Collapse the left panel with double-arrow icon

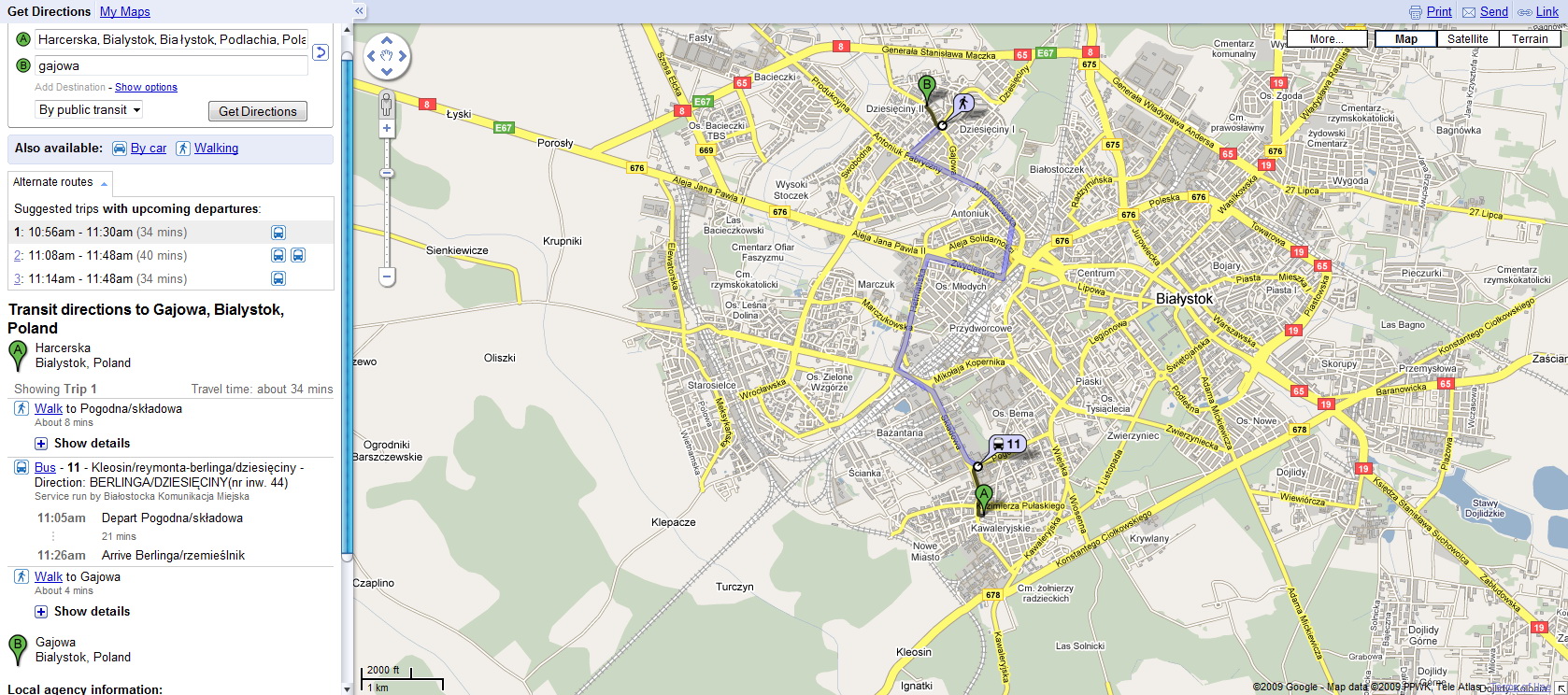click(x=359, y=11)
